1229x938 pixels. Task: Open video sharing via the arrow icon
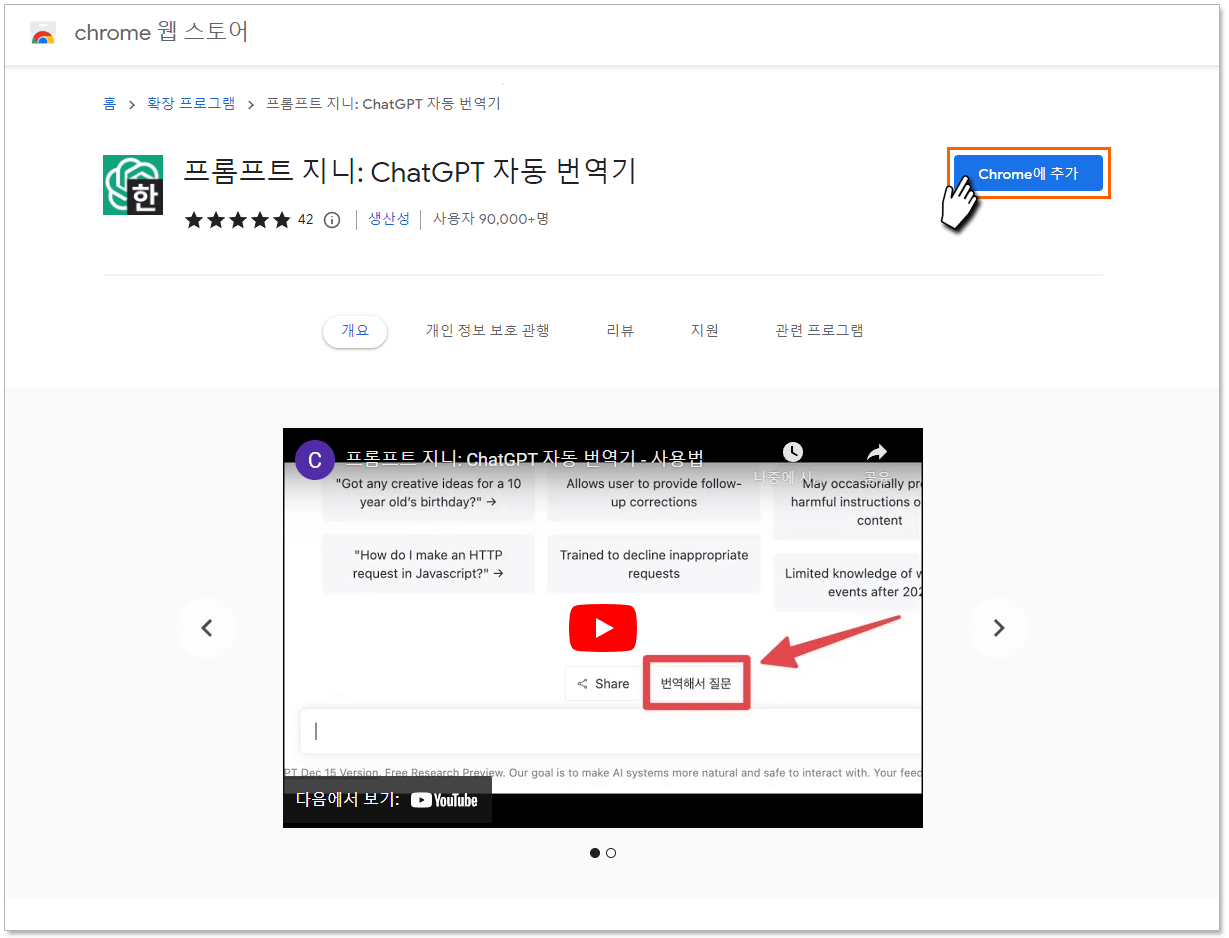click(x=876, y=451)
